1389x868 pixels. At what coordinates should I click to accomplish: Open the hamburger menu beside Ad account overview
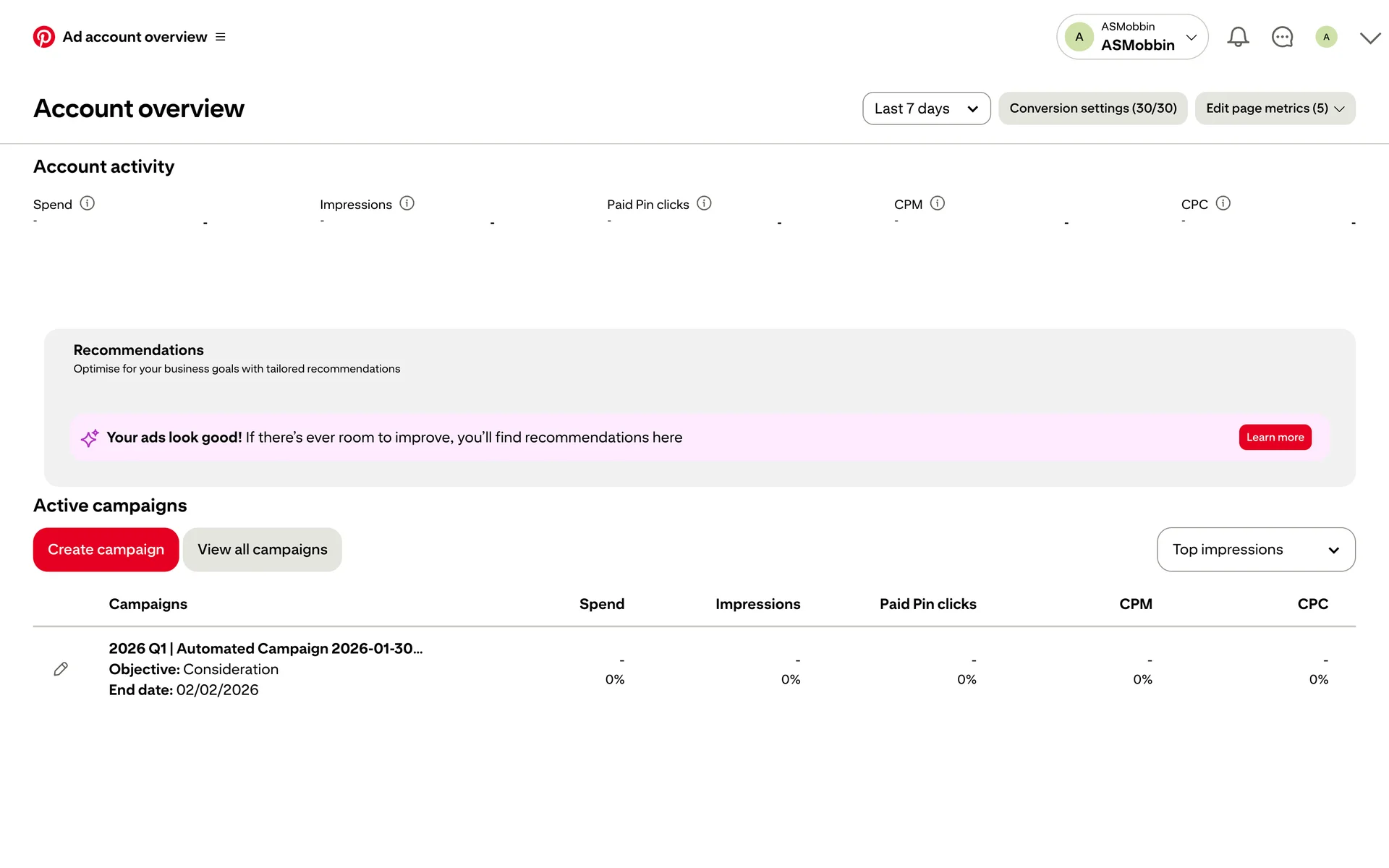(221, 37)
